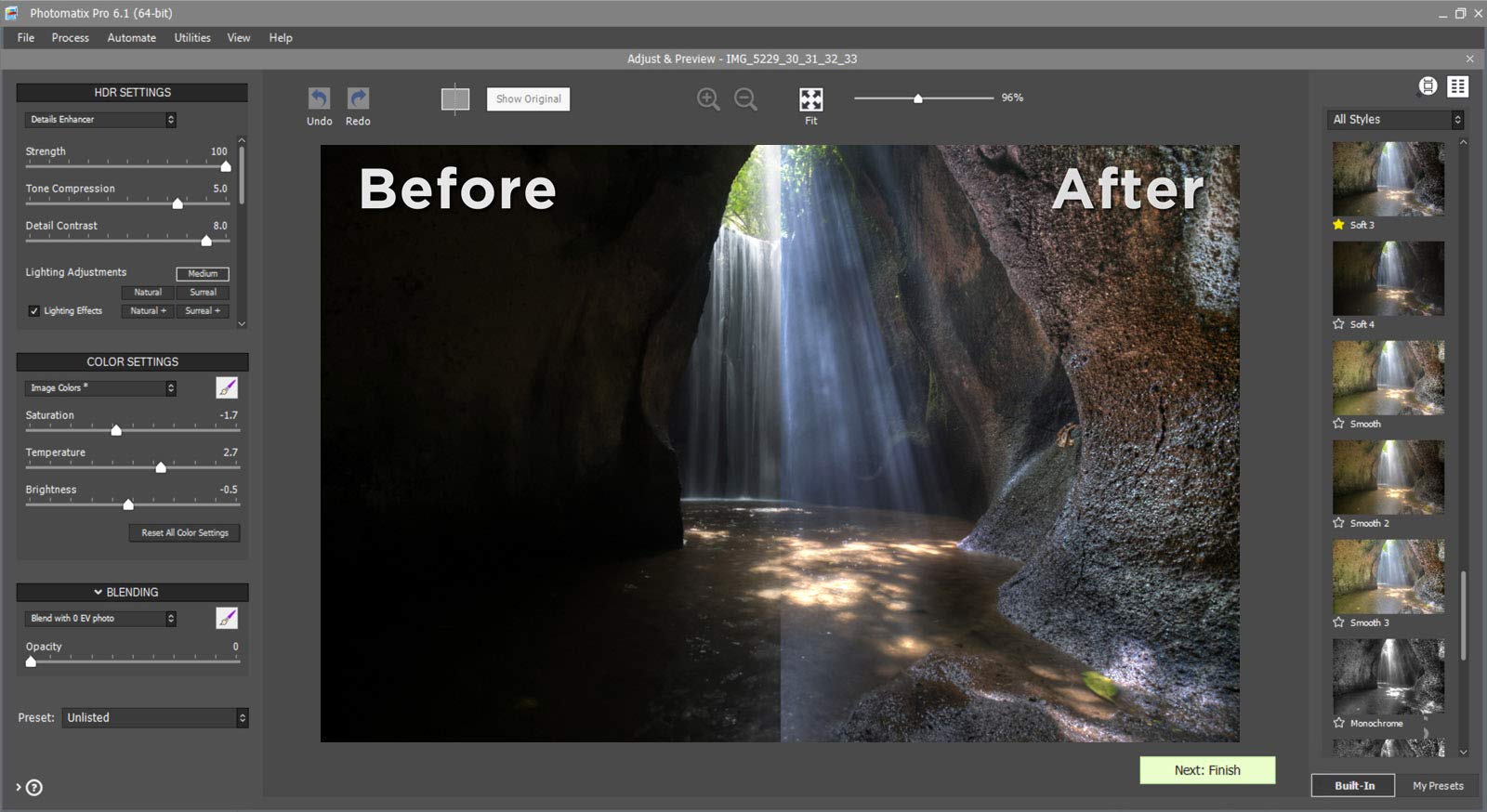Open the color settings brush tool

click(227, 387)
